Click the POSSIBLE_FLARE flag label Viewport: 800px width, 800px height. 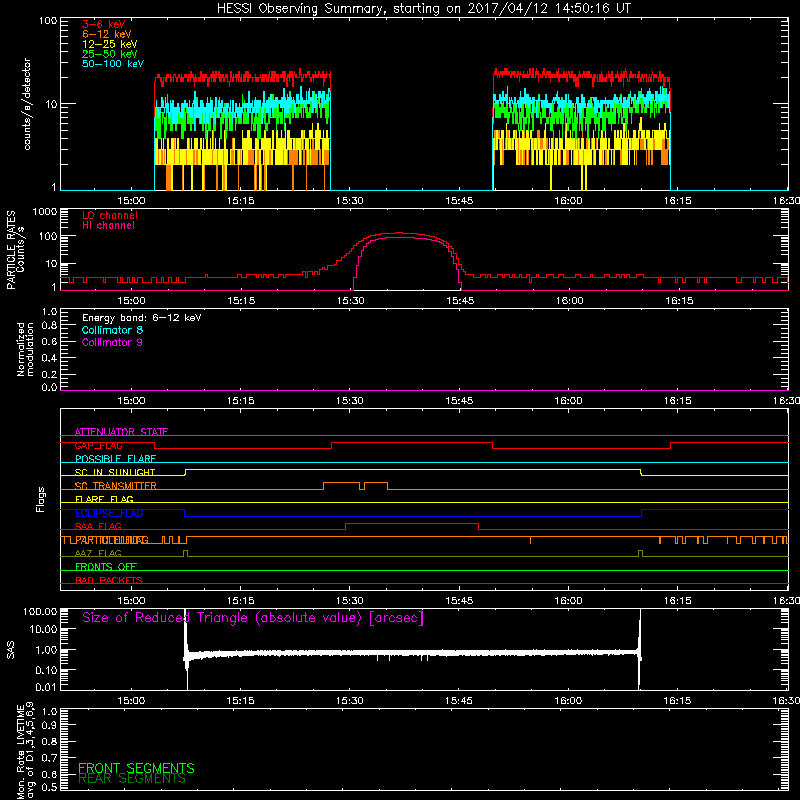tap(115, 459)
